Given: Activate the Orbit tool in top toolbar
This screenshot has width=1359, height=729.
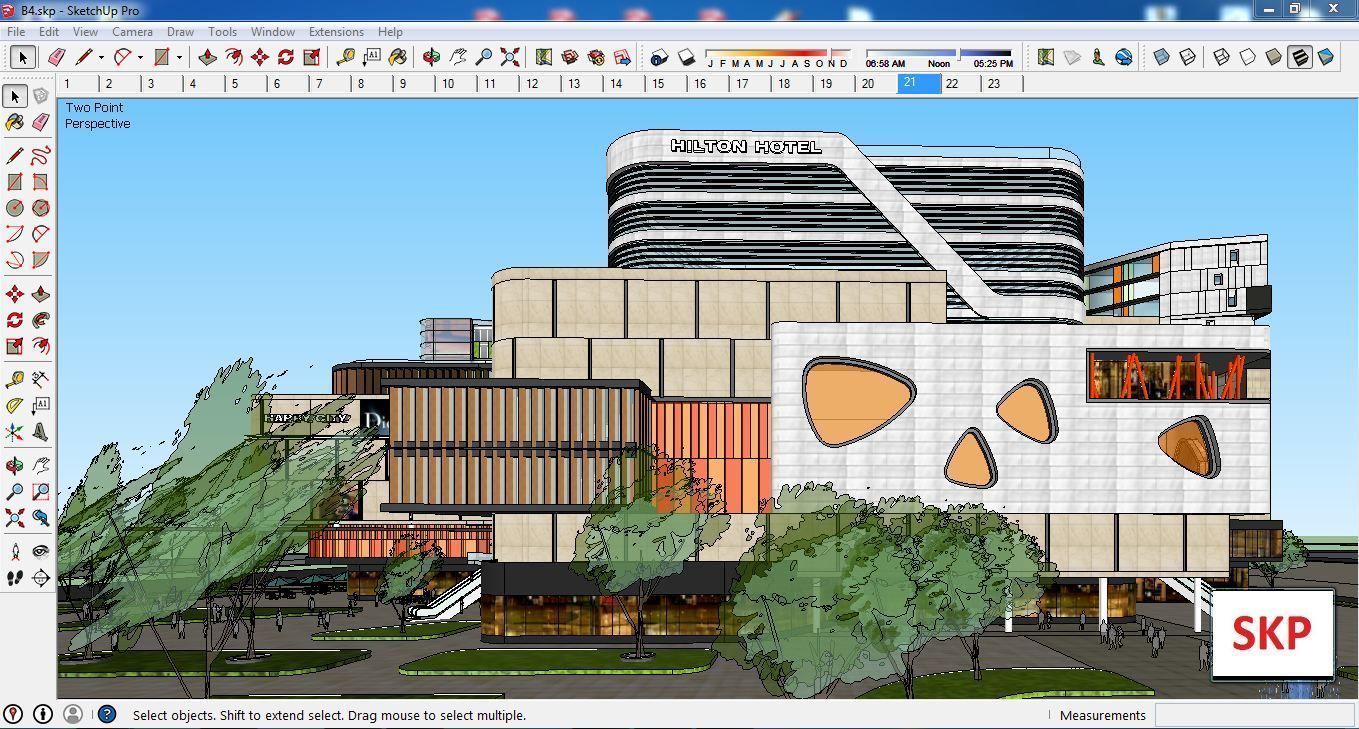Looking at the screenshot, I should click(x=432, y=57).
